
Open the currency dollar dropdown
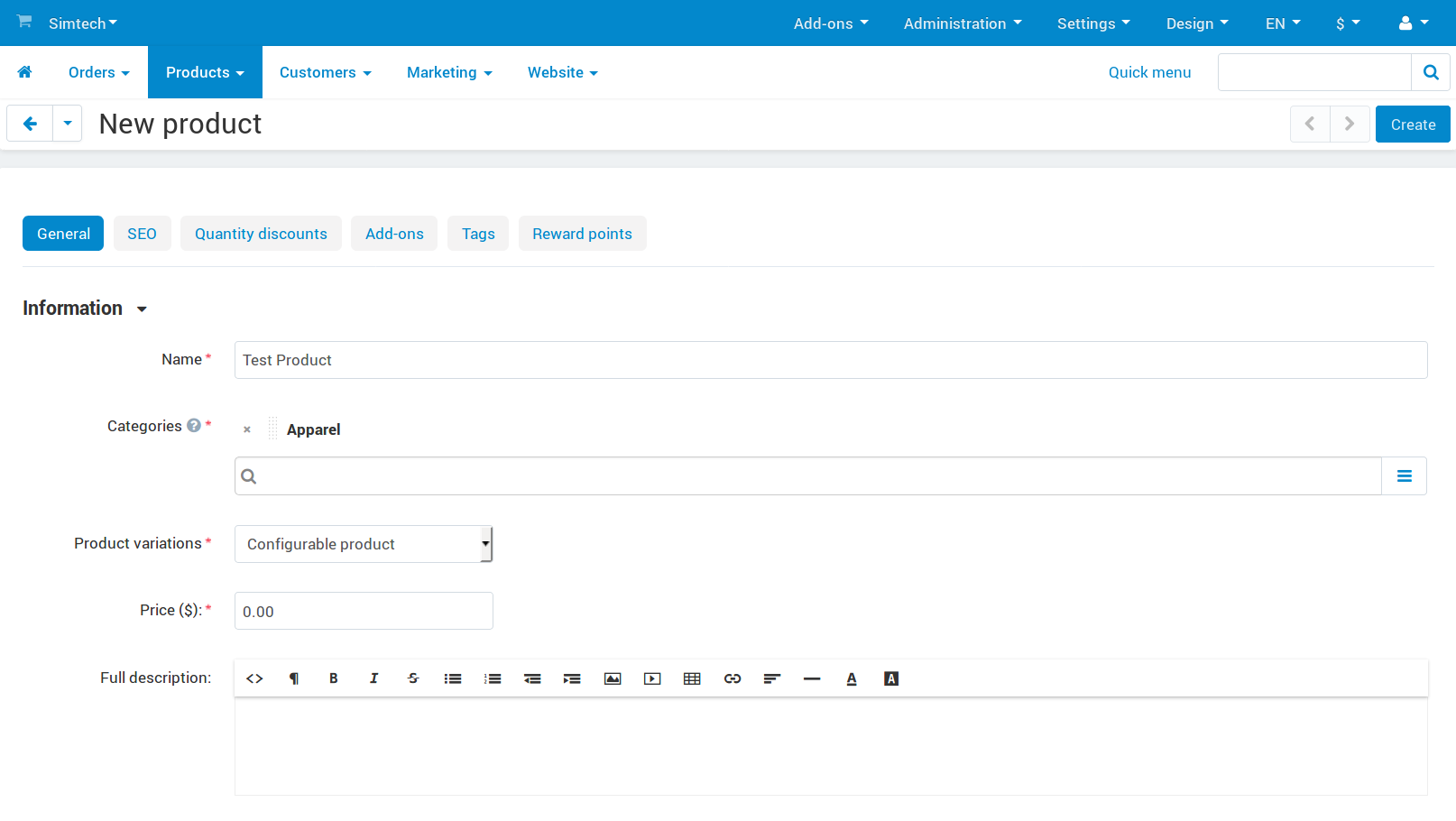tap(1348, 23)
